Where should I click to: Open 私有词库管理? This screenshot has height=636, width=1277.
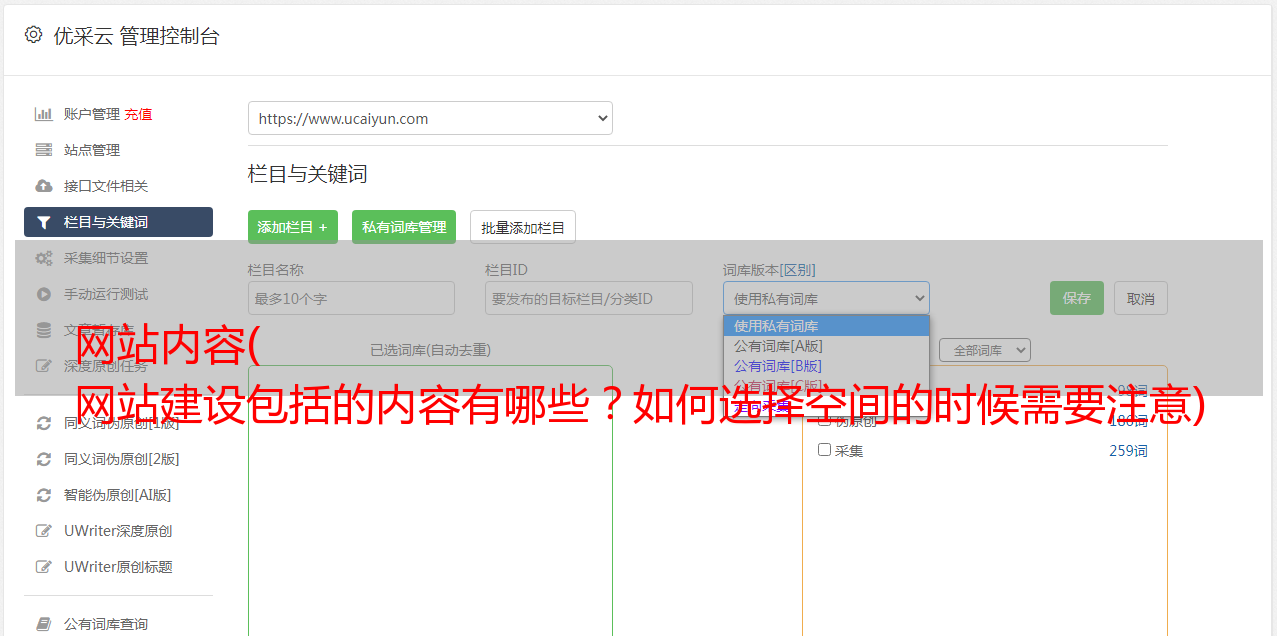[404, 227]
